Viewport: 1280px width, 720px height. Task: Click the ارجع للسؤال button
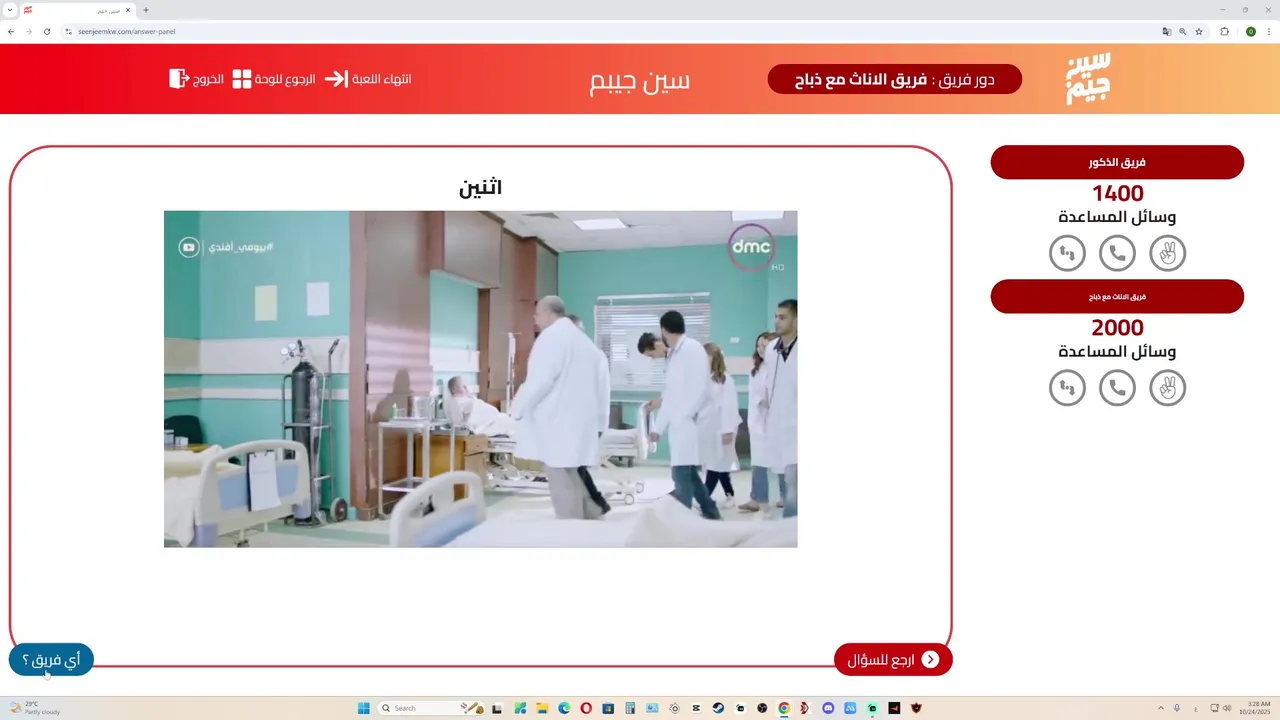point(893,659)
